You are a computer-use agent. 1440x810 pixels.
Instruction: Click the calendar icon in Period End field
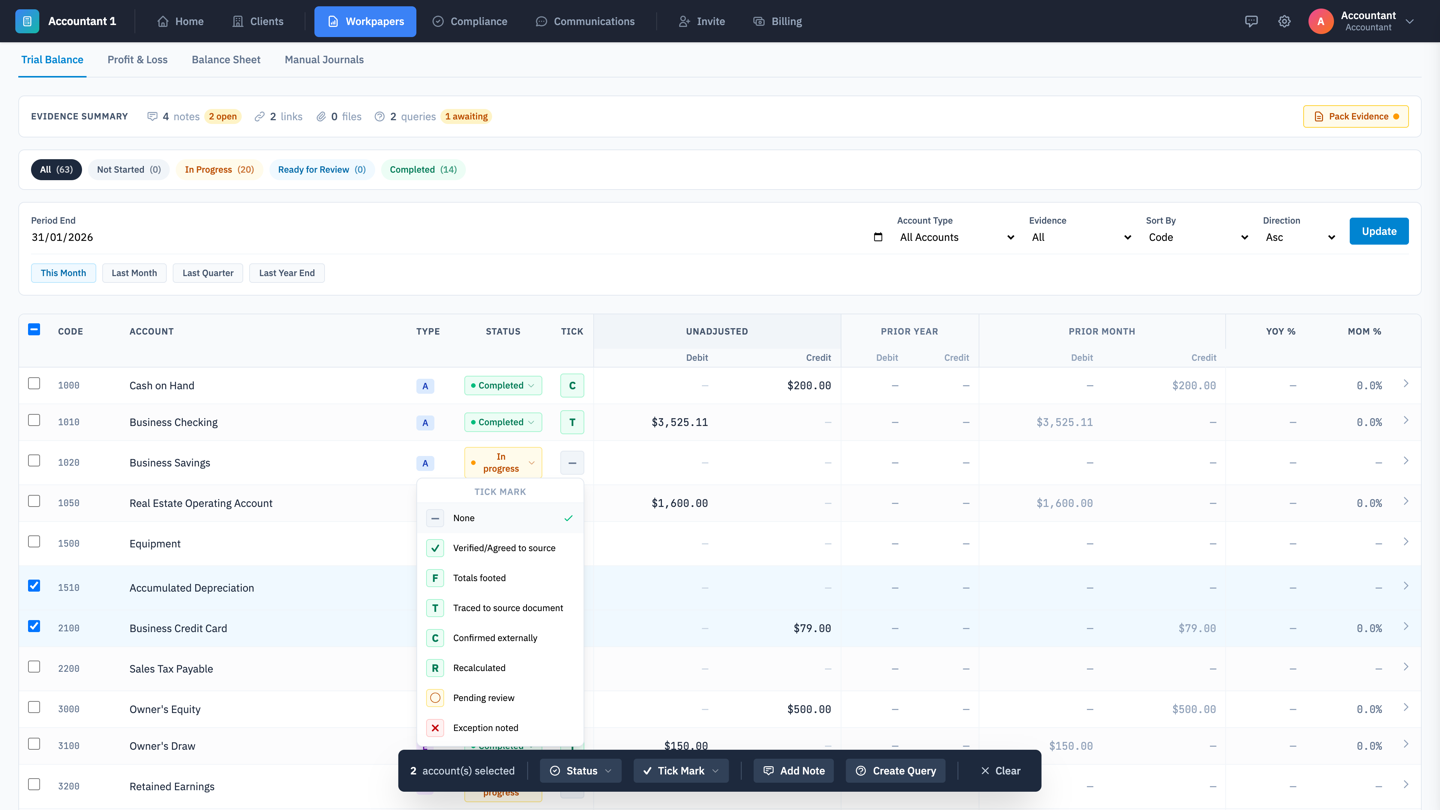[878, 237]
